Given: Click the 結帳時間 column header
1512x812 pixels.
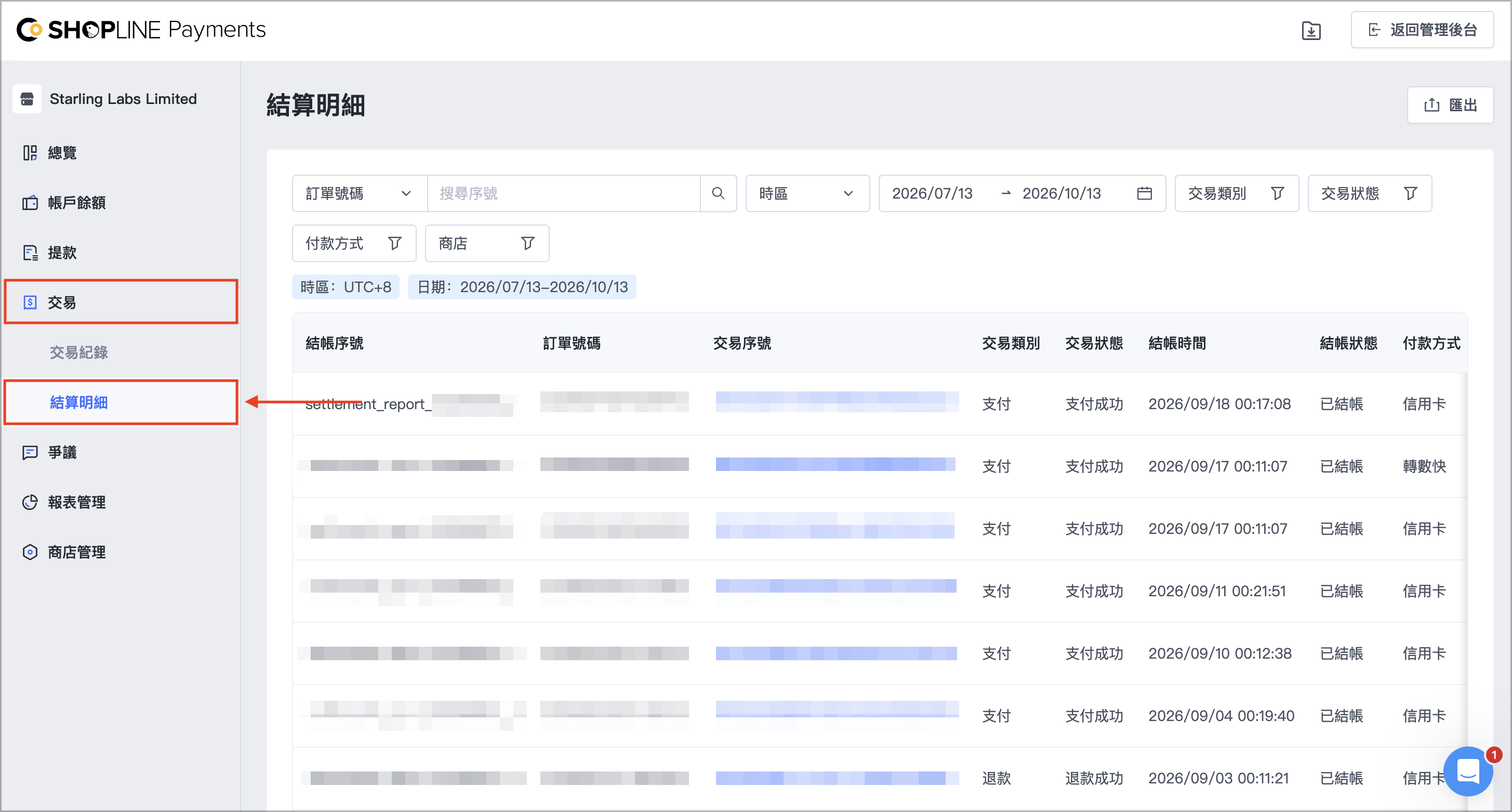Looking at the screenshot, I should pos(1177,344).
